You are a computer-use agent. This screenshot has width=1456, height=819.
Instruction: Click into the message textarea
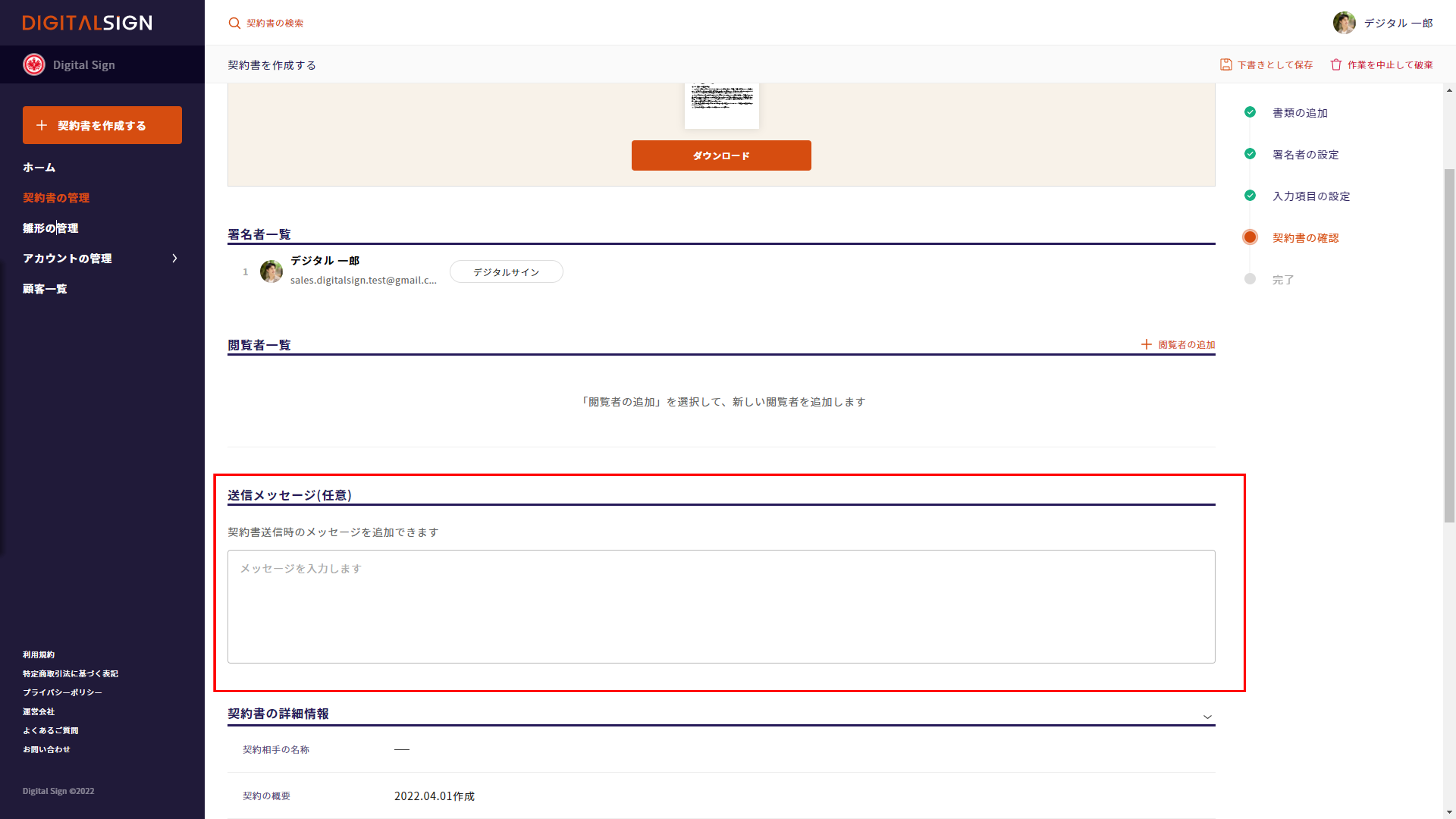pyautogui.click(x=721, y=606)
